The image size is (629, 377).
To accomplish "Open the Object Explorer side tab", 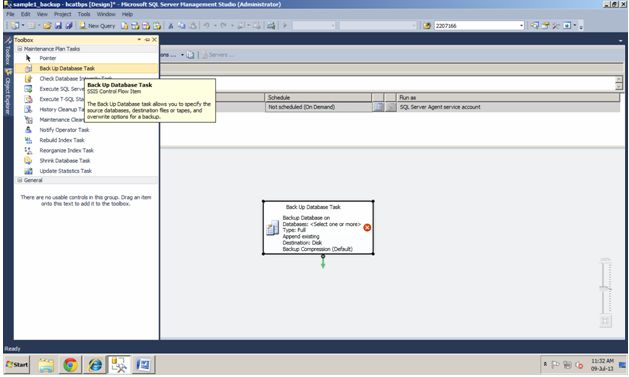I will click(8, 92).
